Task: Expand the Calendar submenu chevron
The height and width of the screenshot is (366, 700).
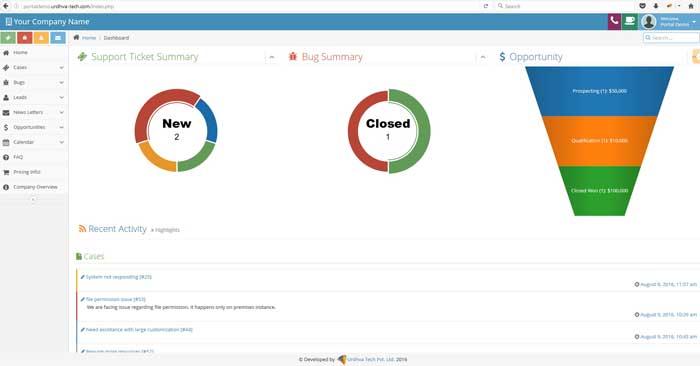Action: pyautogui.click(x=61, y=142)
